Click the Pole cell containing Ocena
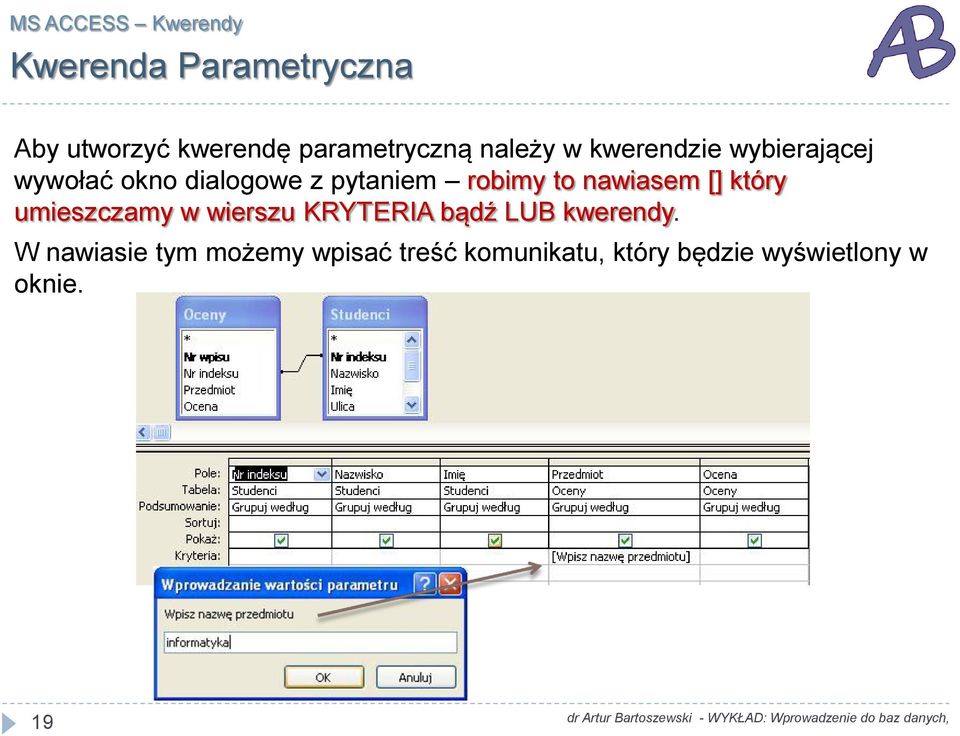This screenshot has height=736, width=960. (x=754, y=475)
